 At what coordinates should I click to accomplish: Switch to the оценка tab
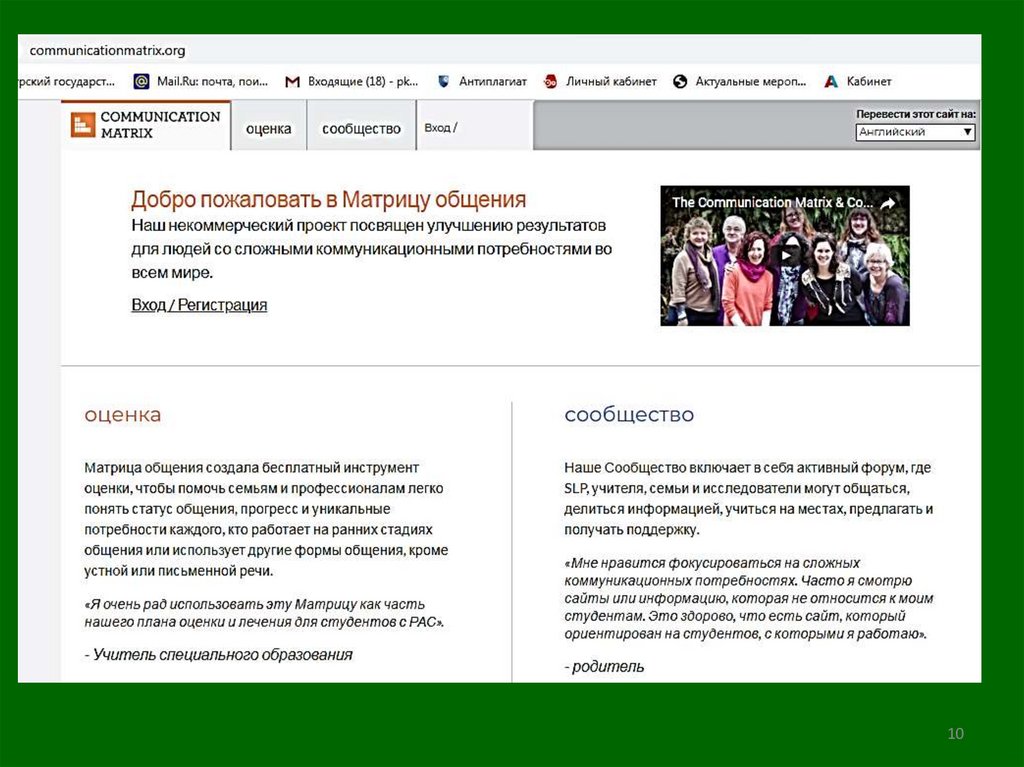coord(268,129)
